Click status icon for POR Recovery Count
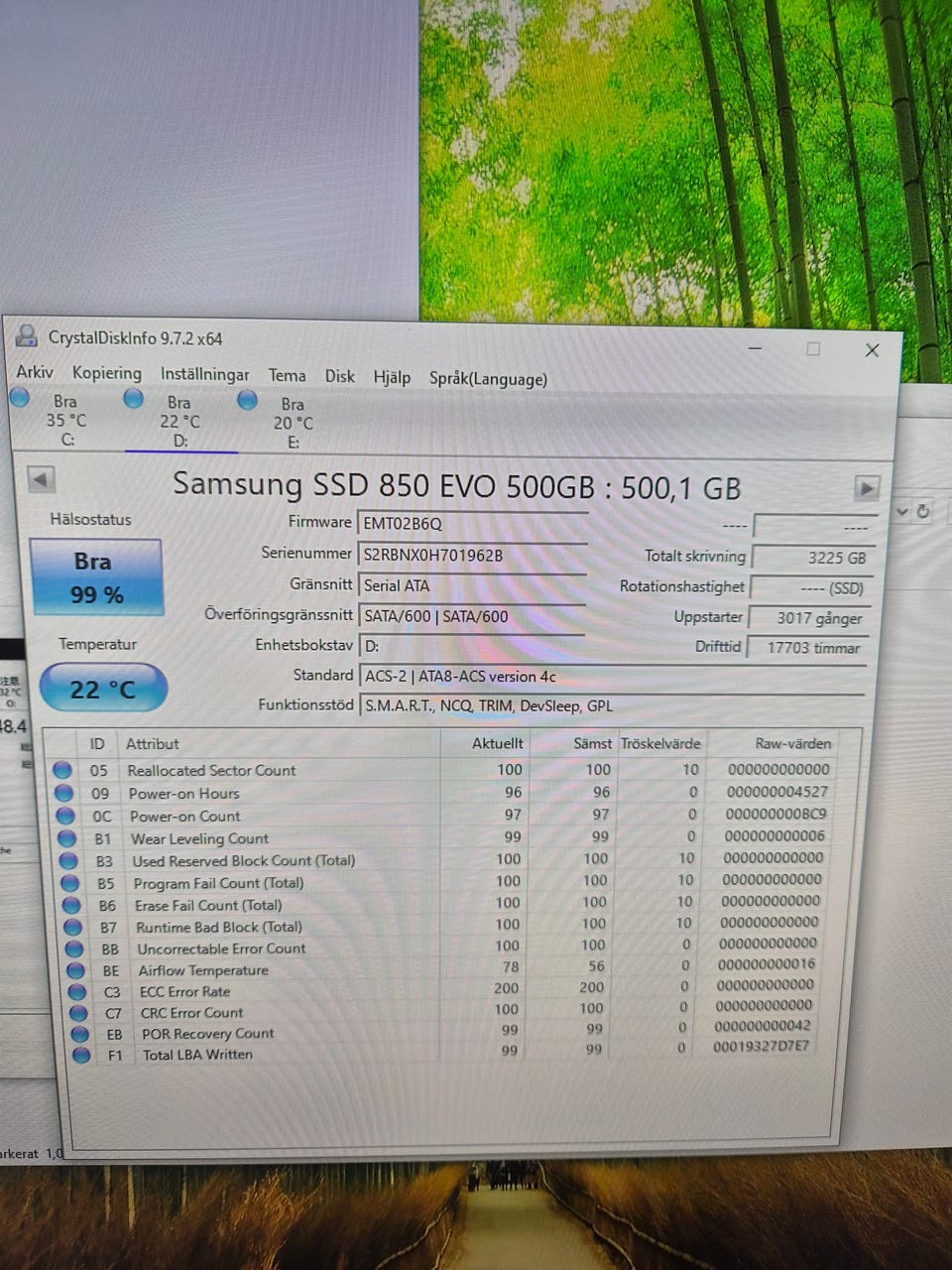 tap(80, 1034)
